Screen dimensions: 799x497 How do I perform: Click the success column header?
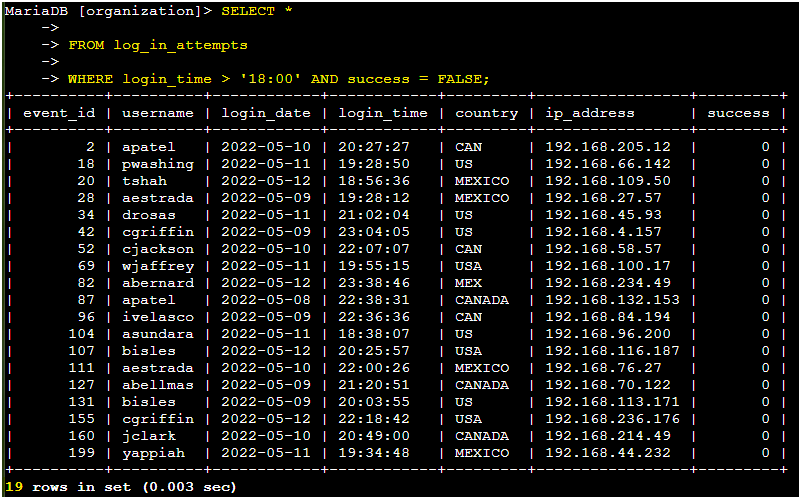tap(738, 113)
